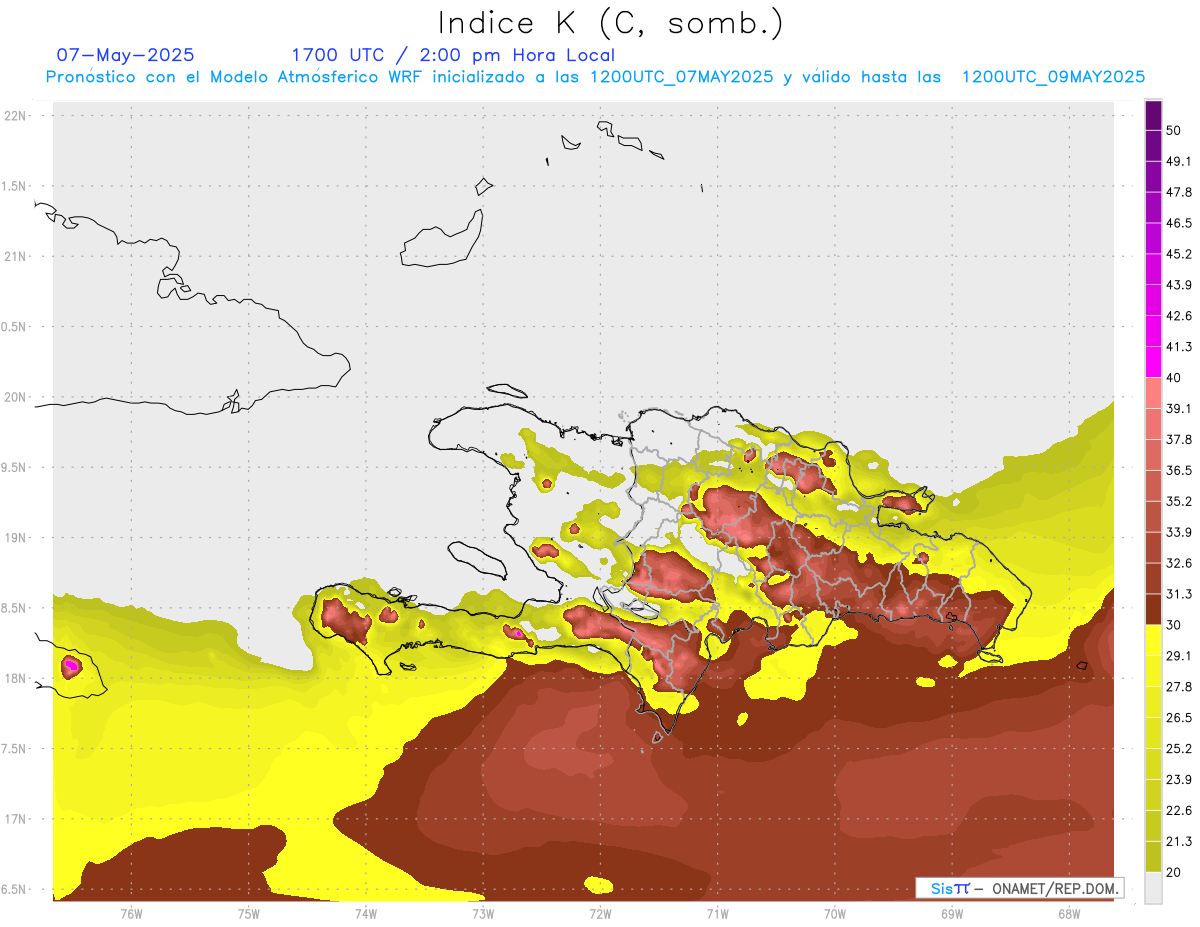The height and width of the screenshot is (927, 1200).
Task: Pick the dark brown swatch between 30 and 31.3
Action: coord(1153,610)
